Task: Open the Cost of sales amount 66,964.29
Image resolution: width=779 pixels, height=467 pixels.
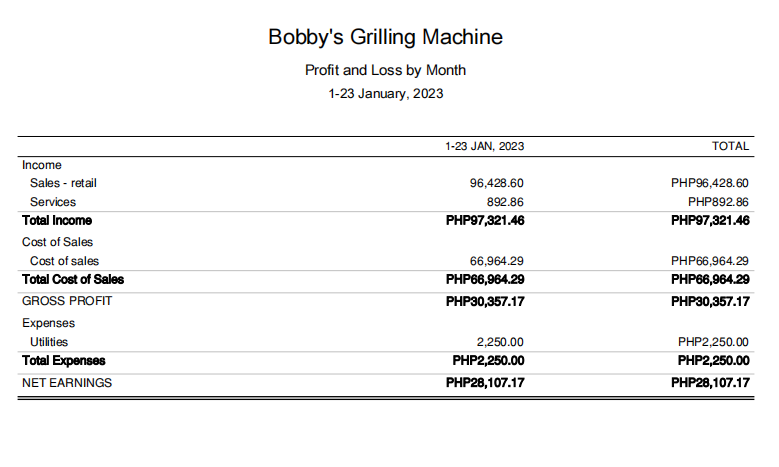Action: point(490,261)
